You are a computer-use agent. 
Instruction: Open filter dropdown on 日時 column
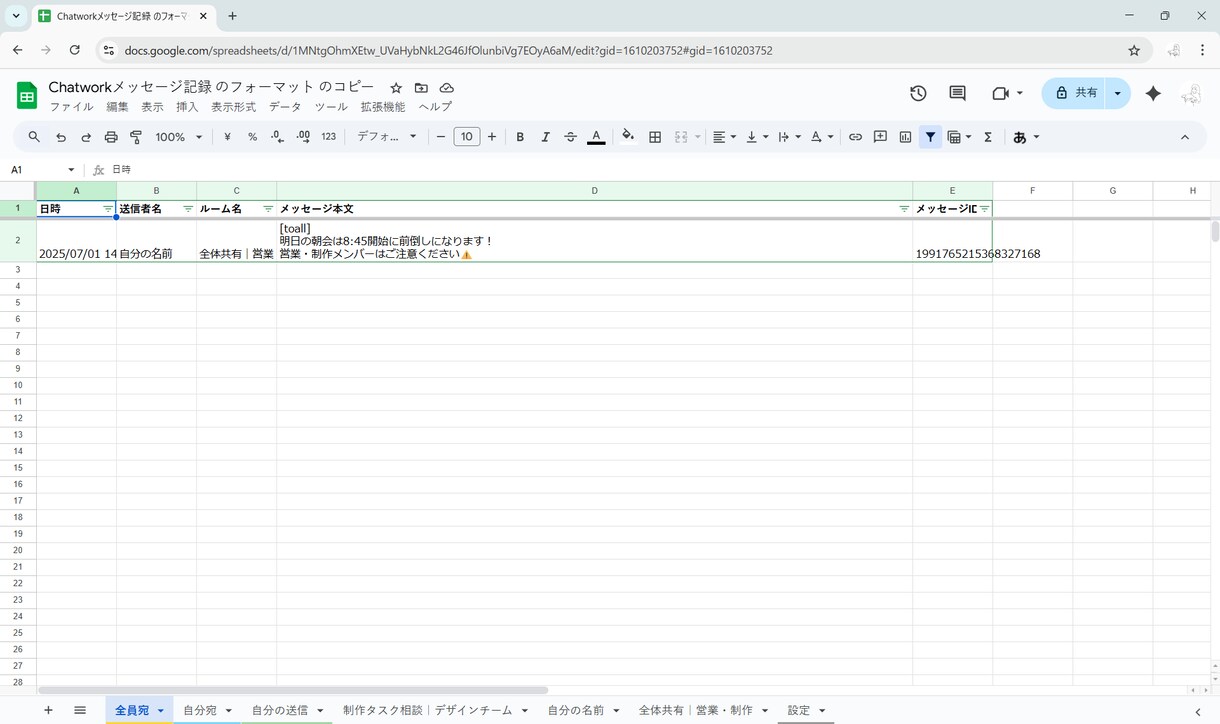(x=108, y=209)
